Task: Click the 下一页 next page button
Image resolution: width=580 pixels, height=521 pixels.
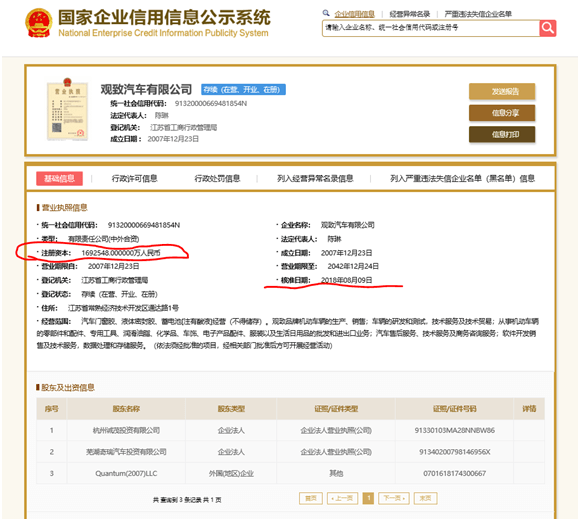Action: pyautogui.click(x=394, y=498)
